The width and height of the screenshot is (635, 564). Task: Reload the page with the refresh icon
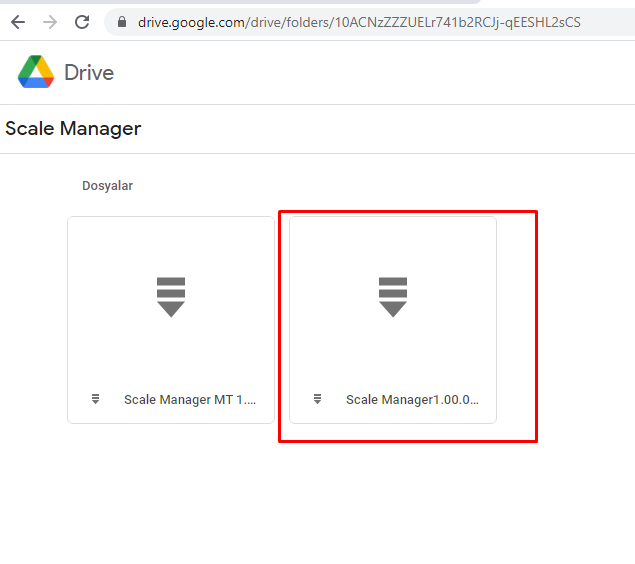pos(82,22)
